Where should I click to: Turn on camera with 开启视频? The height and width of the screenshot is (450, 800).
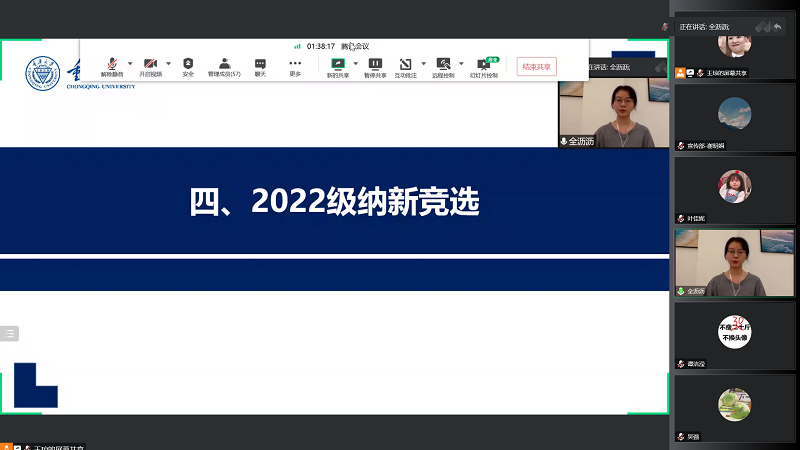(x=150, y=66)
